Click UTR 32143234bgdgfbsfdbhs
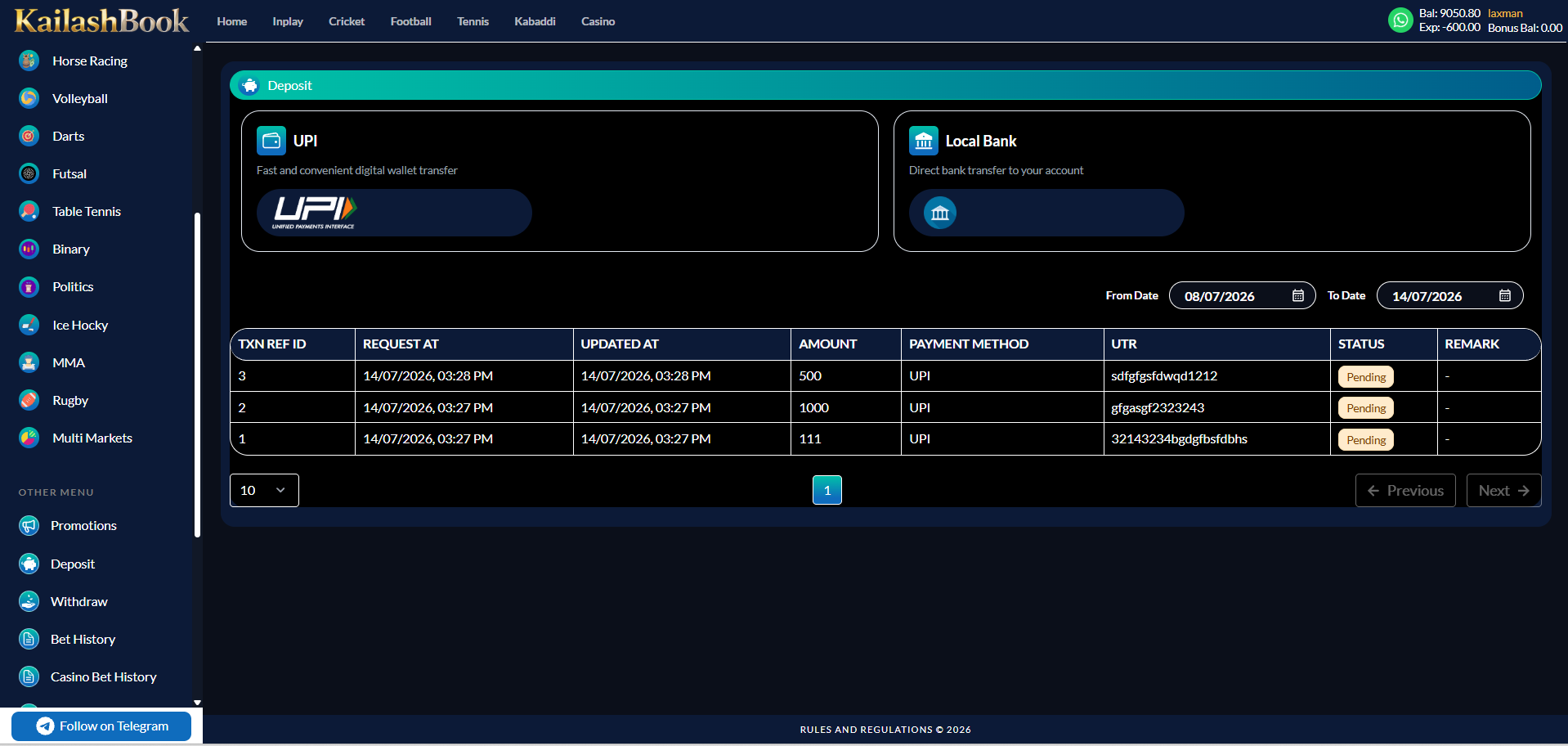This screenshot has height=746, width=1568. coord(1179,438)
